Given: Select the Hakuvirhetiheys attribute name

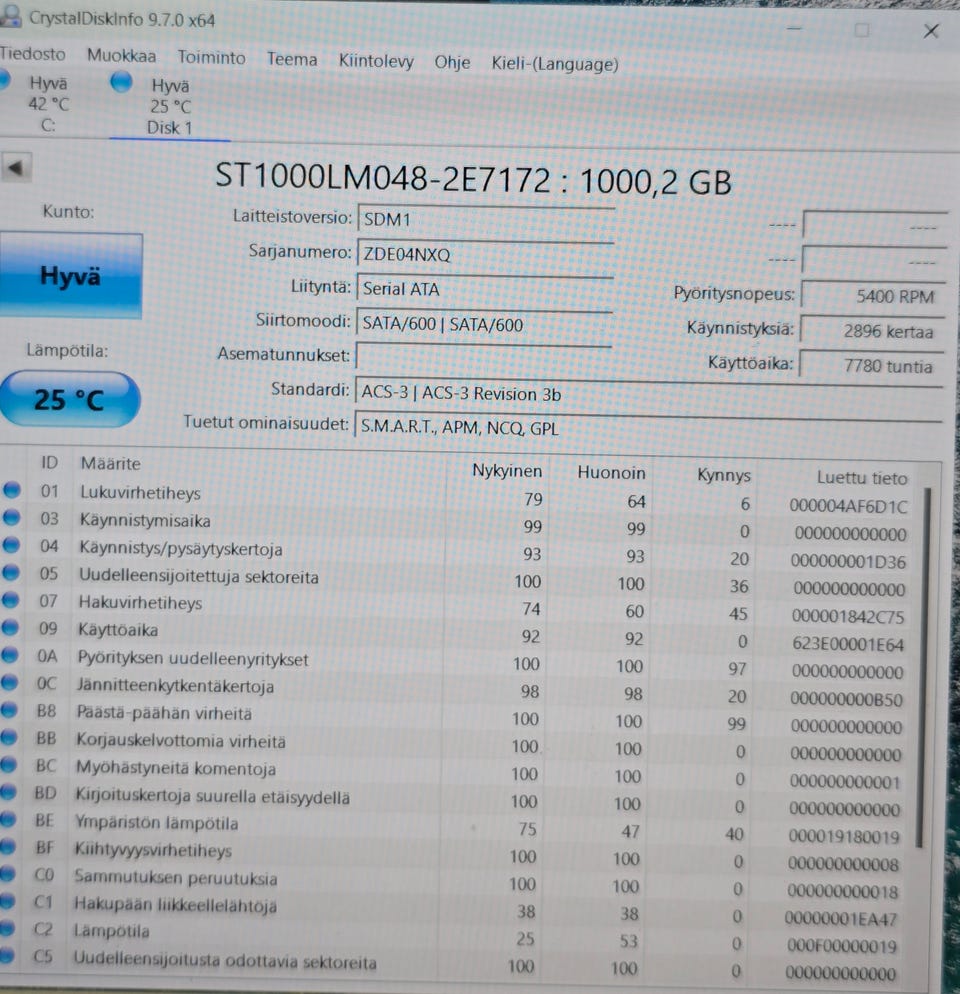Looking at the screenshot, I should point(140,602).
